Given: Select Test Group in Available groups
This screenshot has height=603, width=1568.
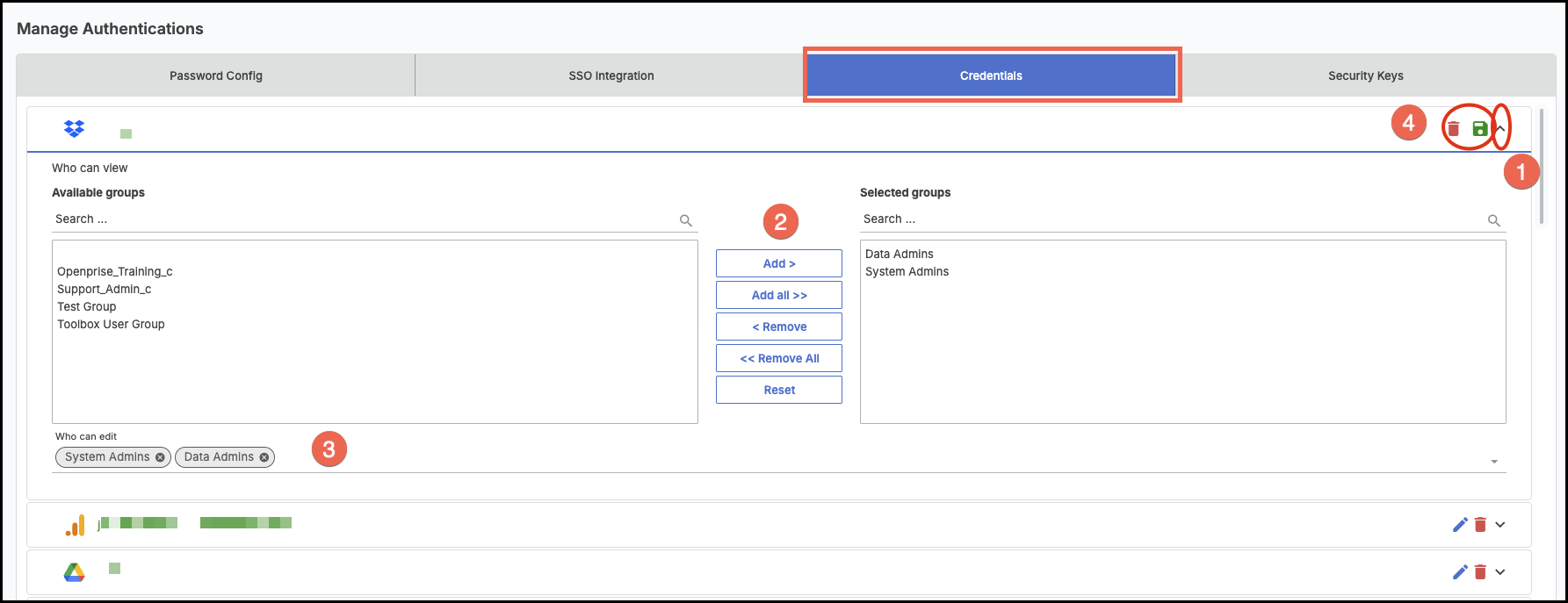Looking at the screenshot, I should click(87, 306).
